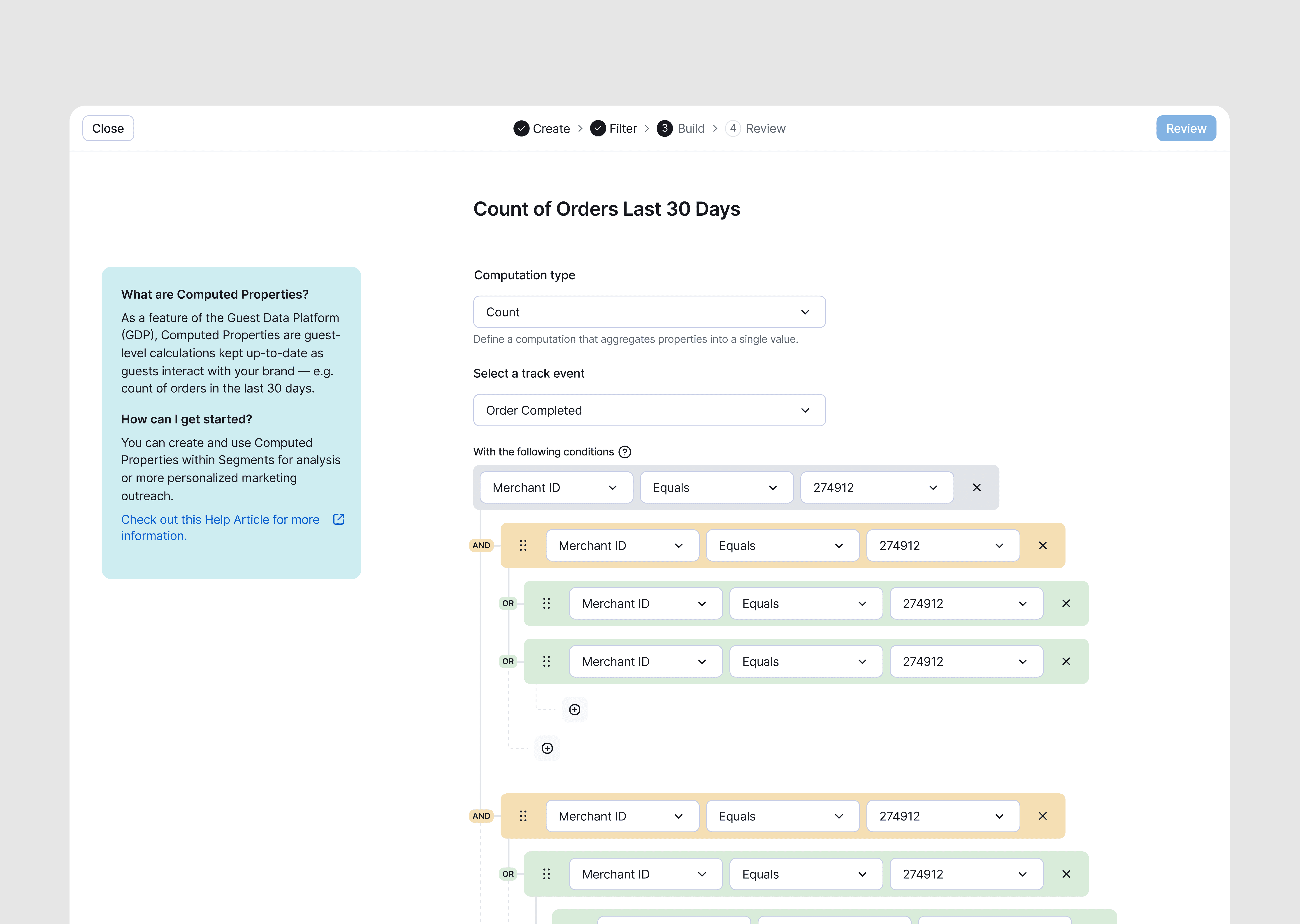
Task: Add nested condition with inner plus icon
Action: [x=574, y=709]
